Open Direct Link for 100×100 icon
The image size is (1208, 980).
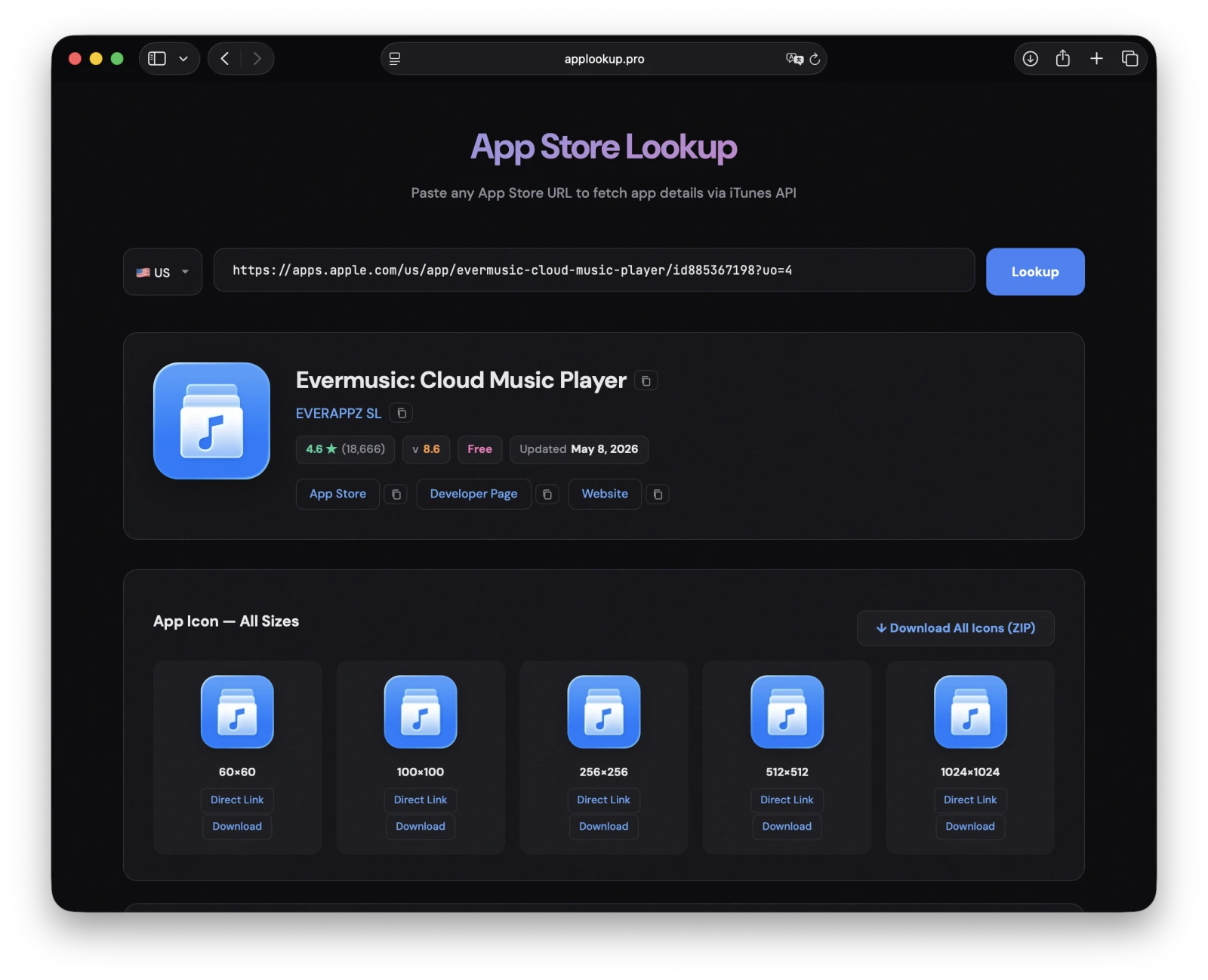coord(421,800)
